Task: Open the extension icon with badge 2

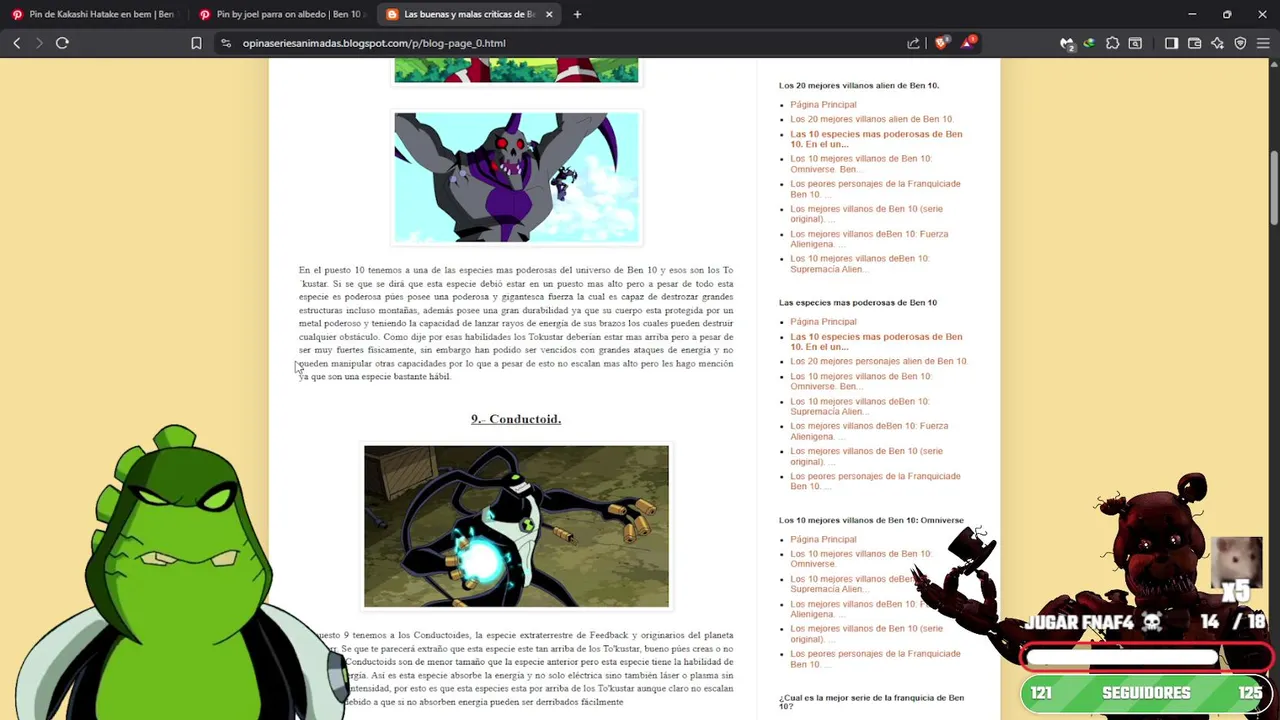Action: click(1067, 43)
